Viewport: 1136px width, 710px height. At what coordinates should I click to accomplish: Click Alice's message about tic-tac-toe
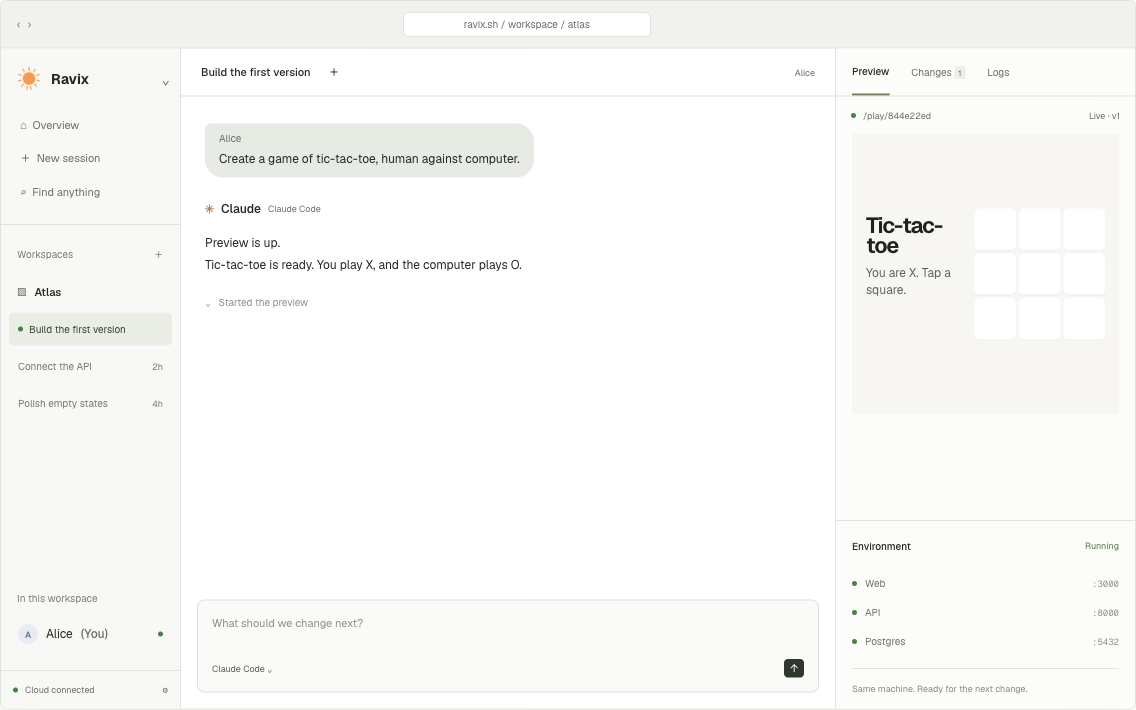point(369,150)
